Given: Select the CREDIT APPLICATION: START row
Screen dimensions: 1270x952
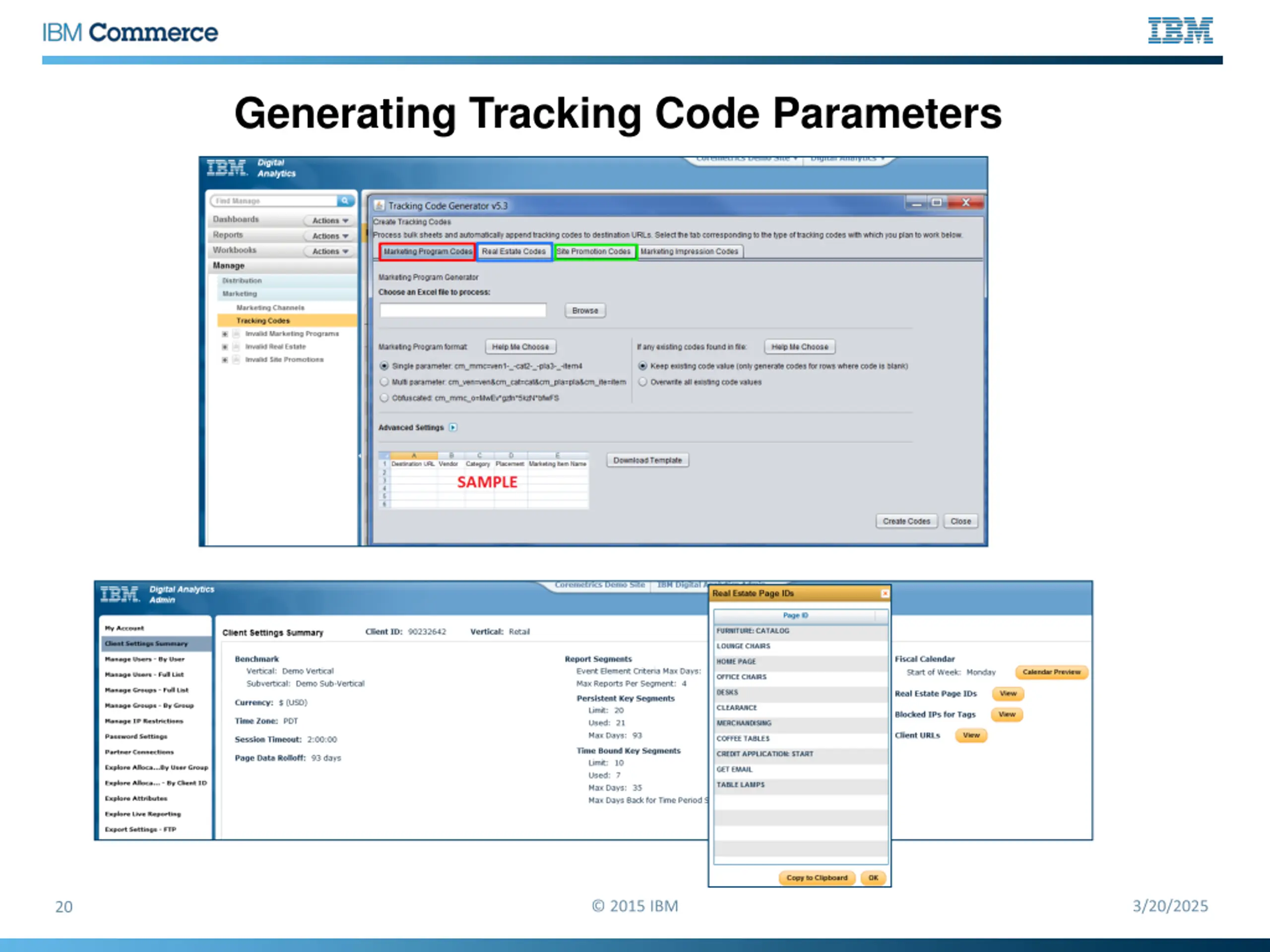Looking at the screenshot, I should click(x=800, y=754).
